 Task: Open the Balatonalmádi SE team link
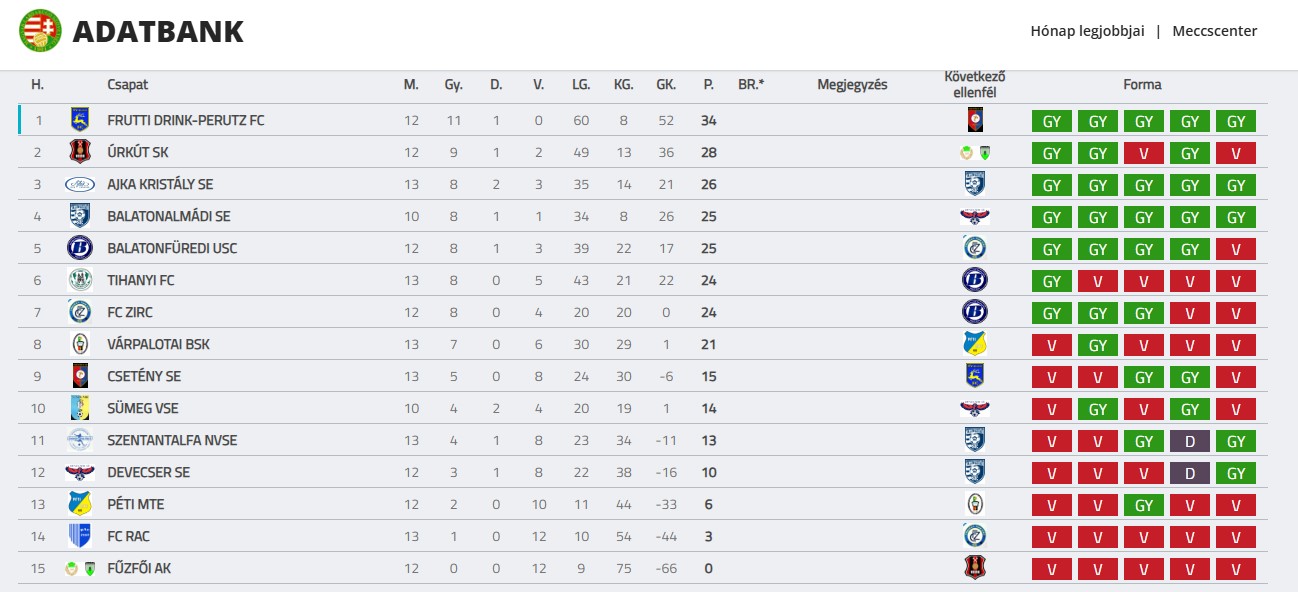[169, 217]
